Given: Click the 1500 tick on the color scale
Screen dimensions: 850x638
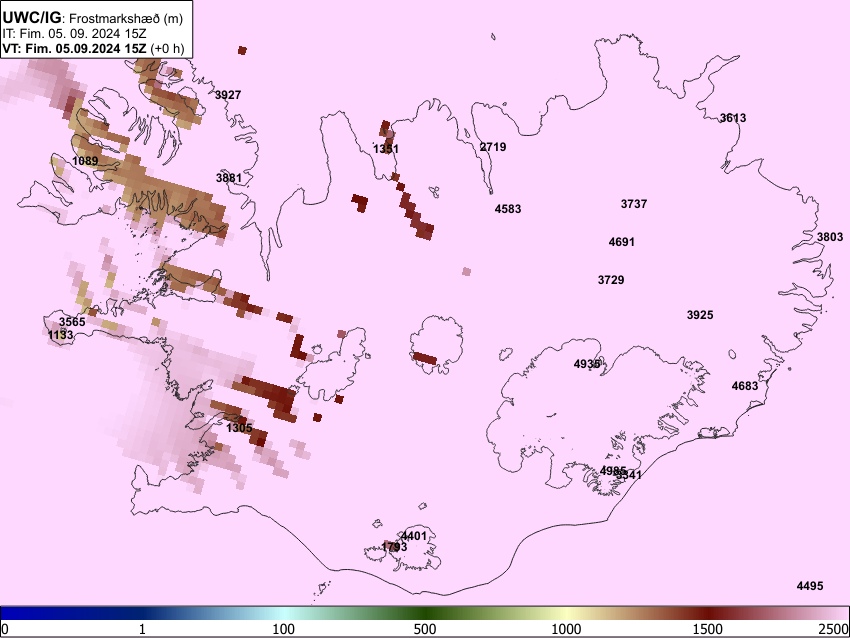Looking at the screenshot, I should coord(708,629).
